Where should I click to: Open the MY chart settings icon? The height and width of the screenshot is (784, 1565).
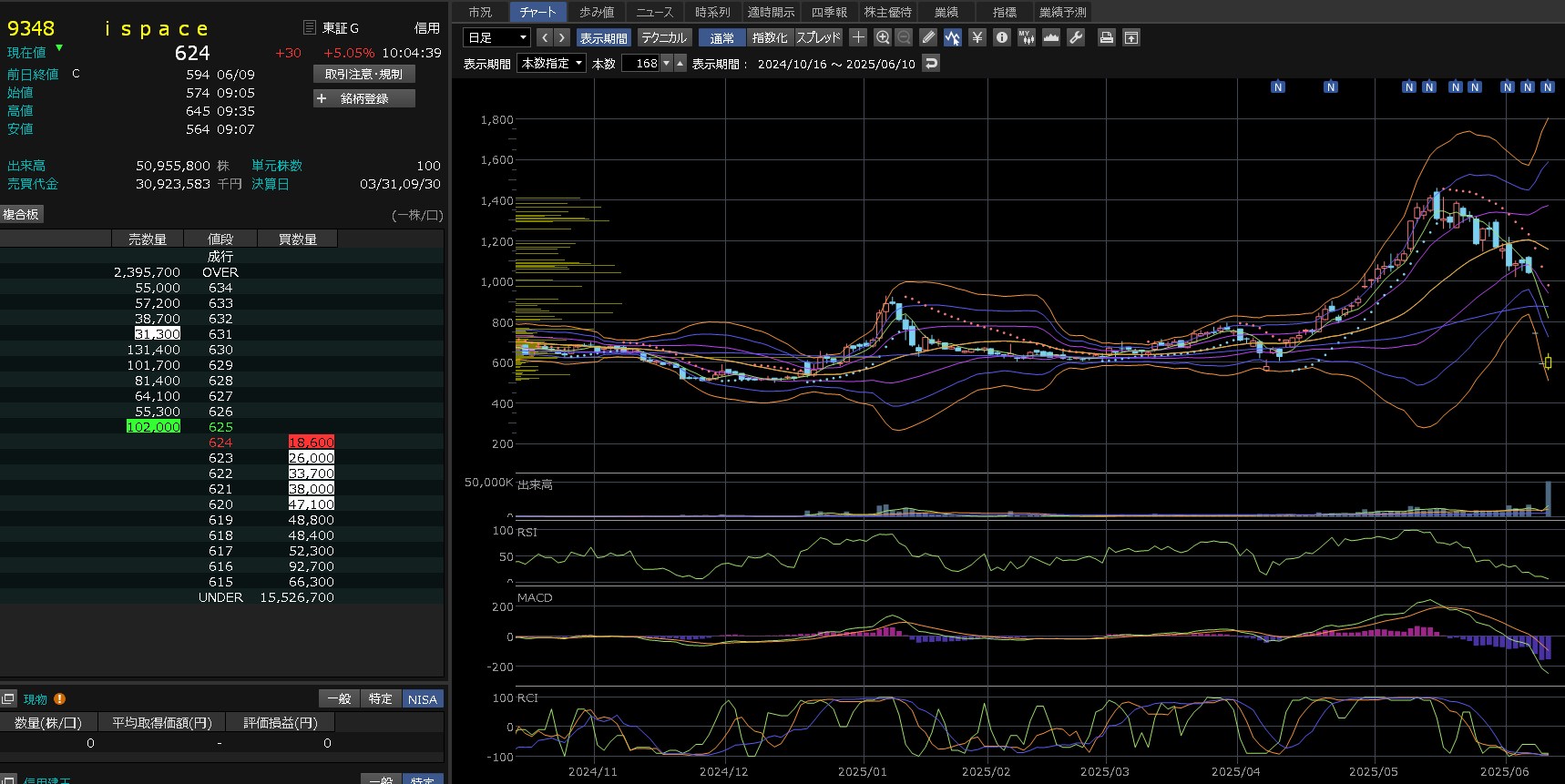coord(1027,37)
